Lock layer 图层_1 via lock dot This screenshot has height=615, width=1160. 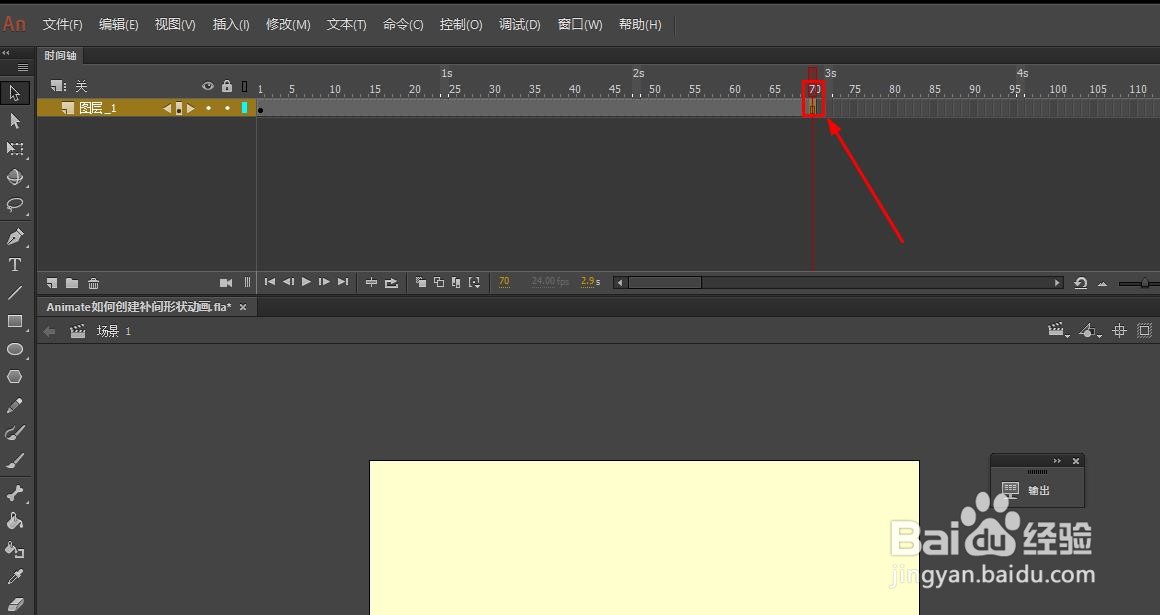click(x=227, y=108)
